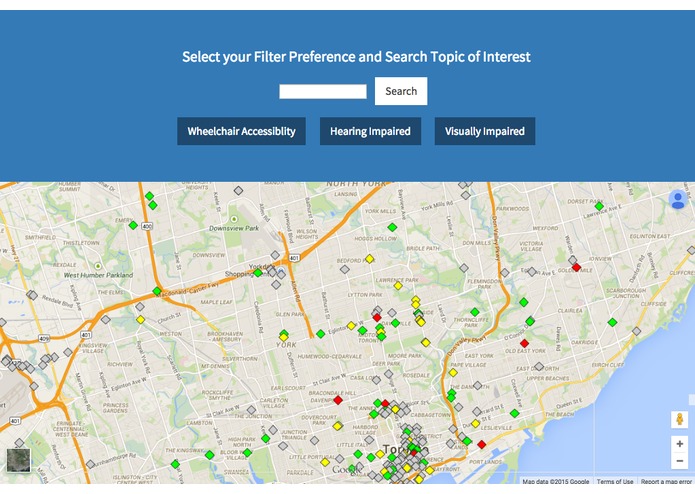
Task: Click the green marker near The Kingsway
Action: pos(210,455)
